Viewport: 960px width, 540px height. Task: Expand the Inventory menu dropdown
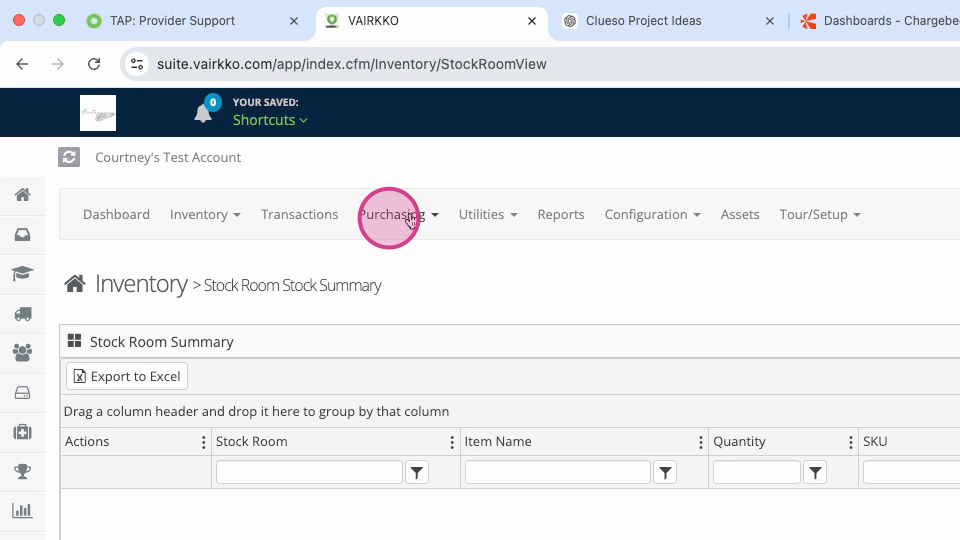tap(205, 214)
